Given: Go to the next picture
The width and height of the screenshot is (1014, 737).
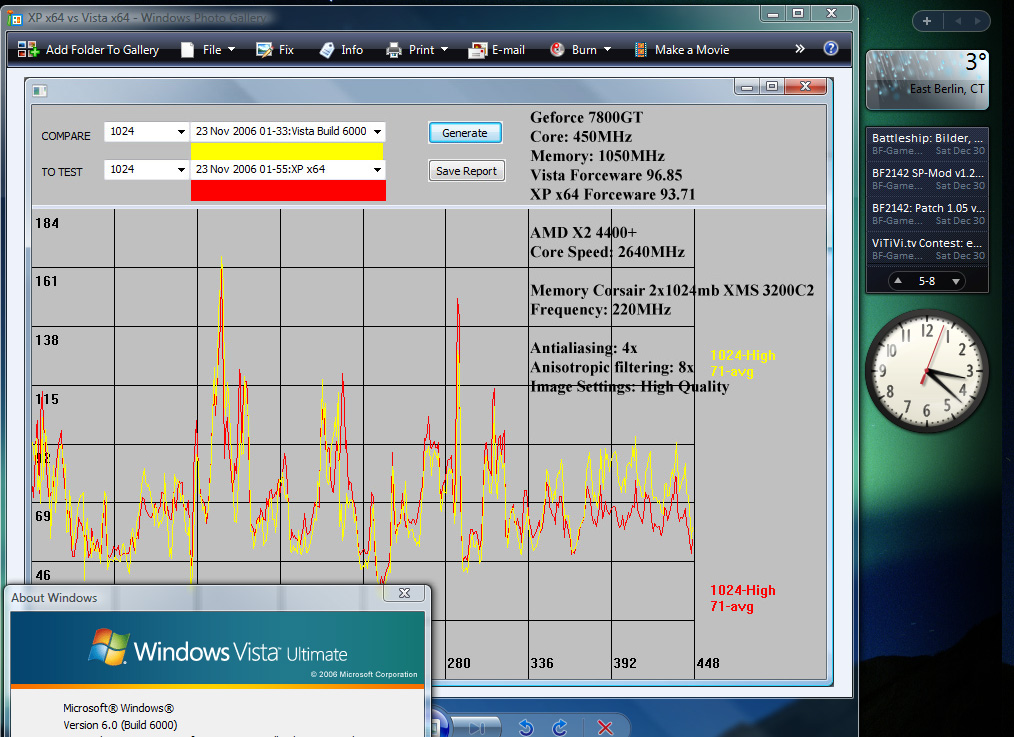Looking at the screenshot, I should 477,728.
